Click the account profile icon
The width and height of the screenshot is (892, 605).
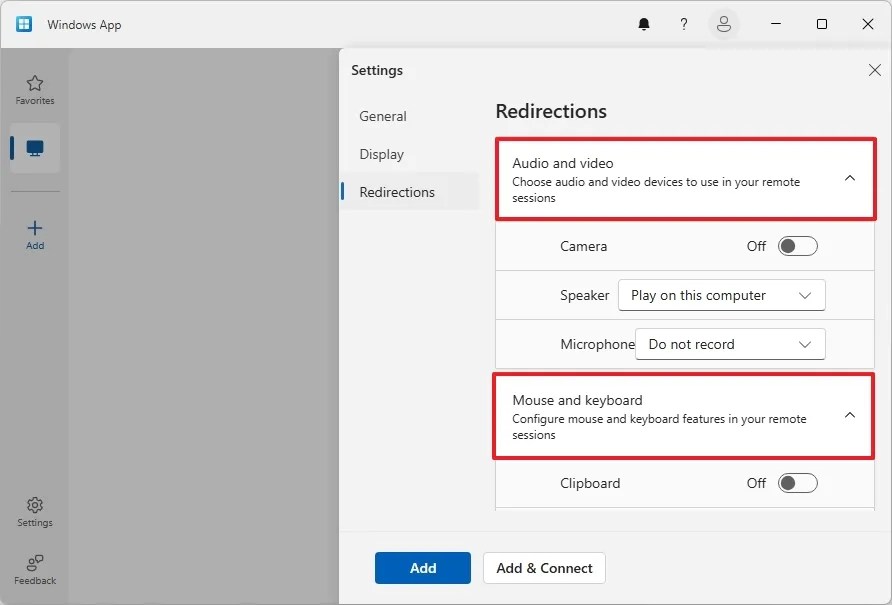(x=724, y=24)
